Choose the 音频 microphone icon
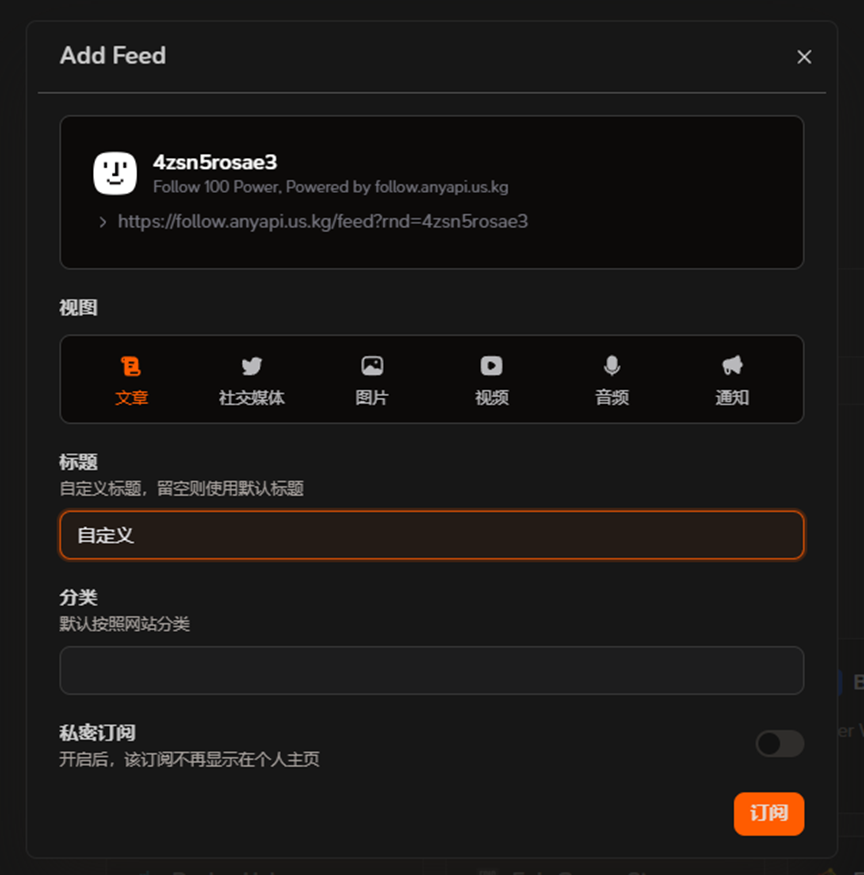Screen dimensions: 864x875 tap(612, 366)
